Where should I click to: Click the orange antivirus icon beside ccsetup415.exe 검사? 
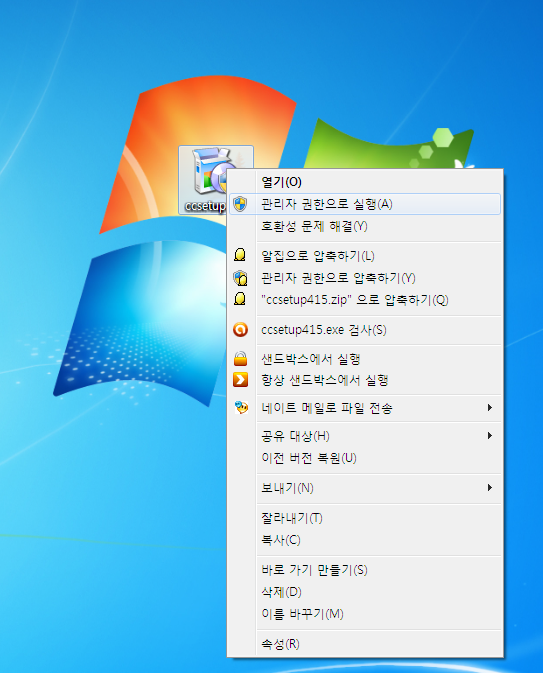point(240,330)
